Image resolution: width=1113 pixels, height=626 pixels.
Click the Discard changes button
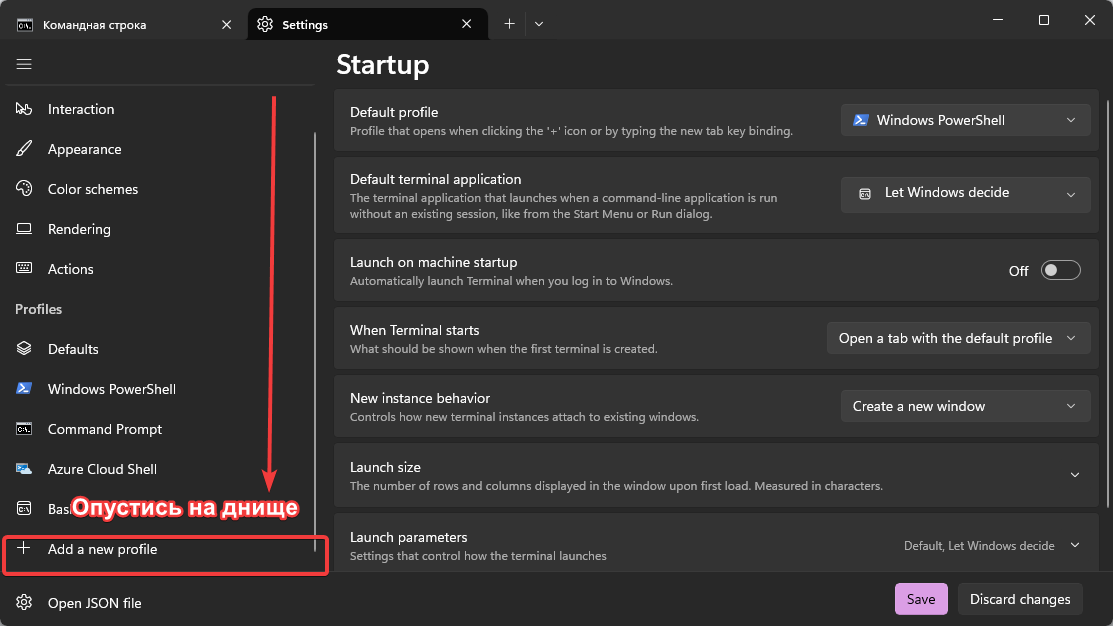[1019, 599]
